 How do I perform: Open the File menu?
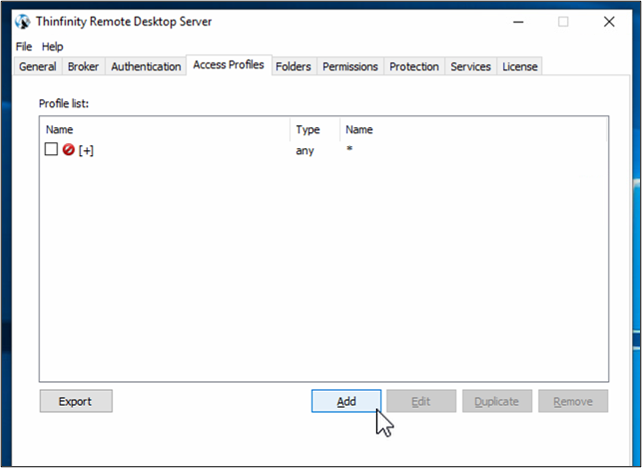23,46
